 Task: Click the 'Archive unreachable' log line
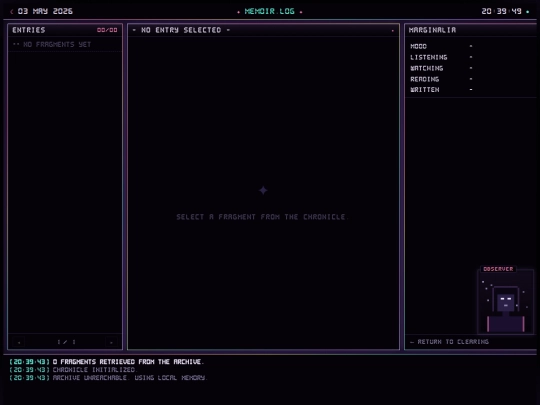(x=108, y=378)
